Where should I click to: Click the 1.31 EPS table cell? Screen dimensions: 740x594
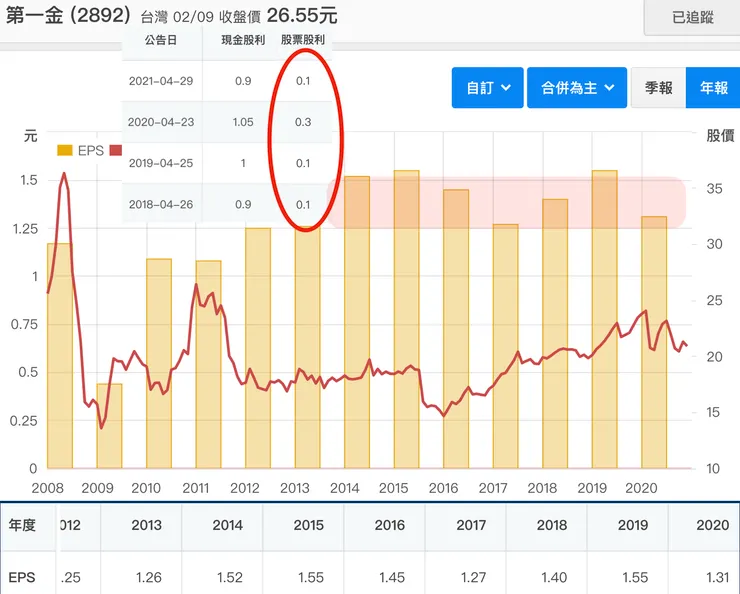[x=718, y=577]
